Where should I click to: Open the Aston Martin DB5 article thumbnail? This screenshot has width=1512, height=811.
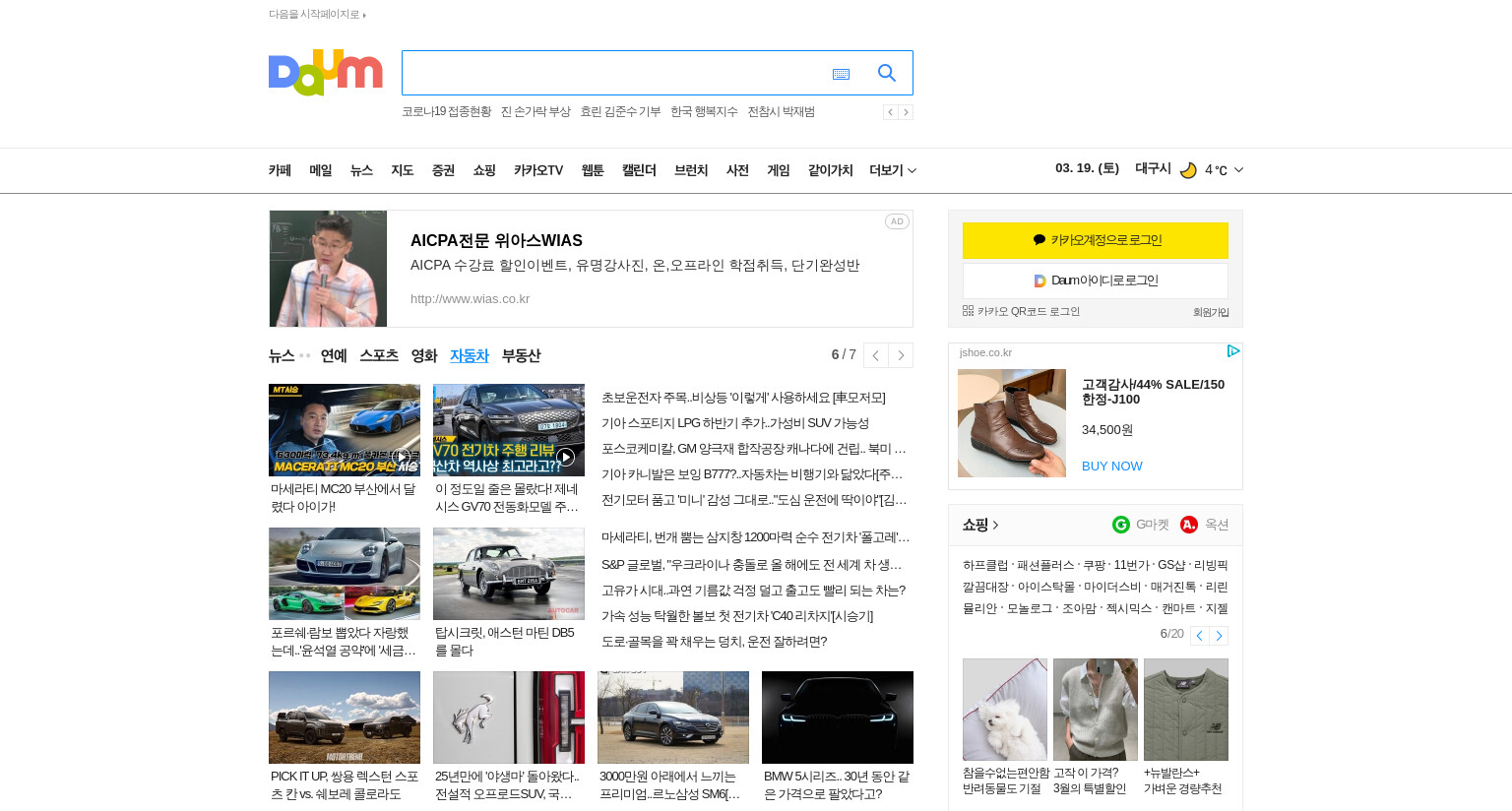coord(509,574)
